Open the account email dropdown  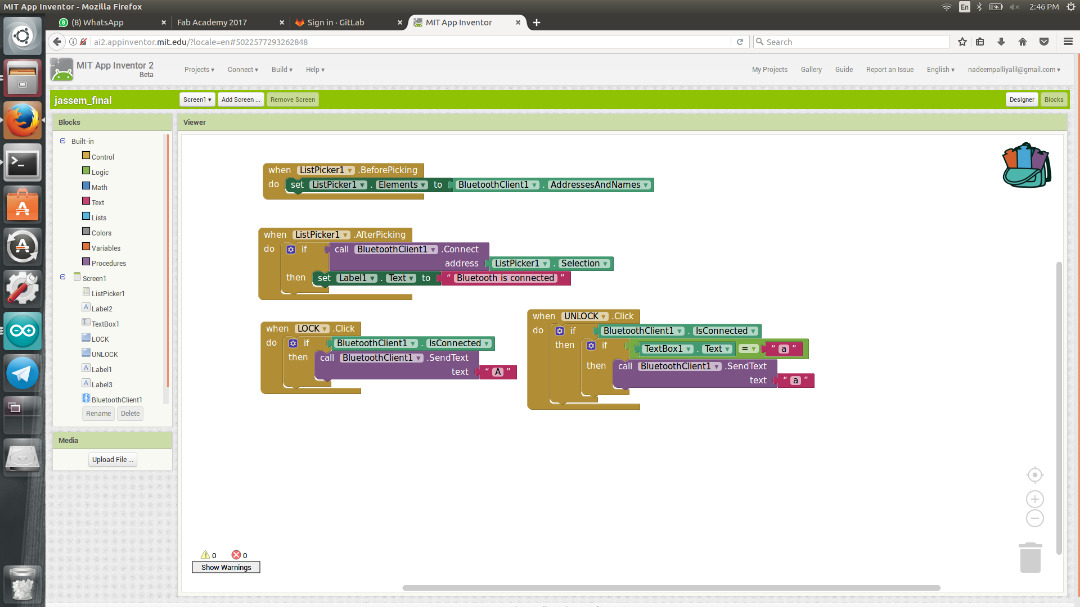tap(1013, 70)
